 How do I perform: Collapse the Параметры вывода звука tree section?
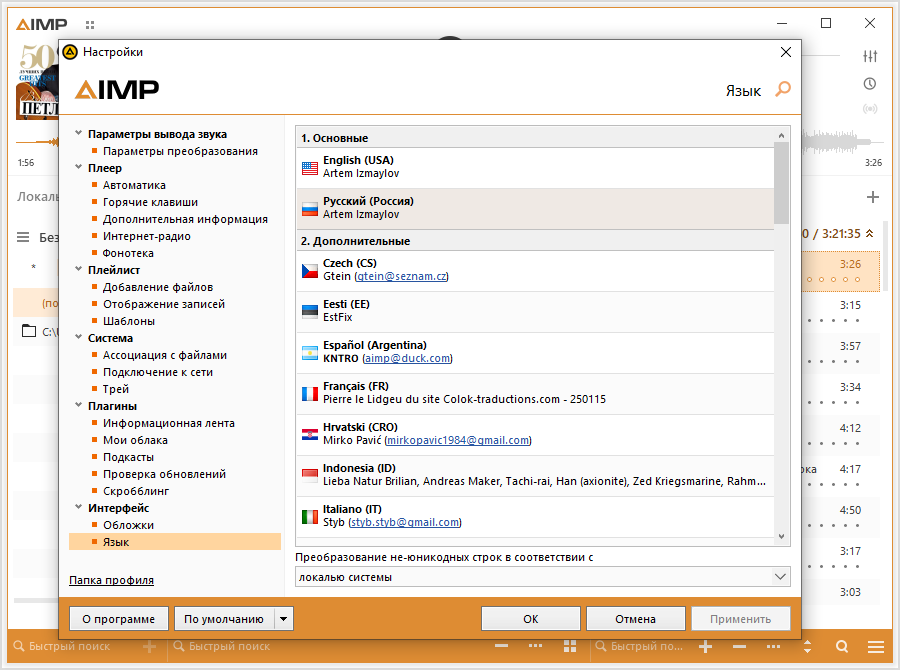[79, 133]
